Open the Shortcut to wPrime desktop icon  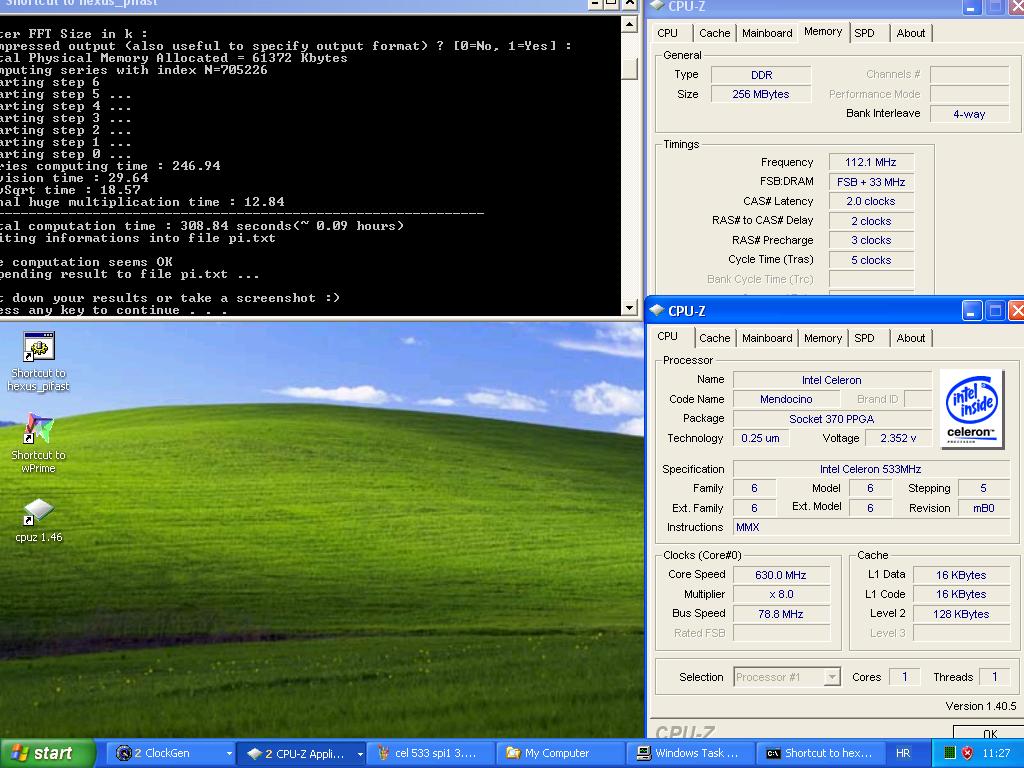tap(39, 442)
